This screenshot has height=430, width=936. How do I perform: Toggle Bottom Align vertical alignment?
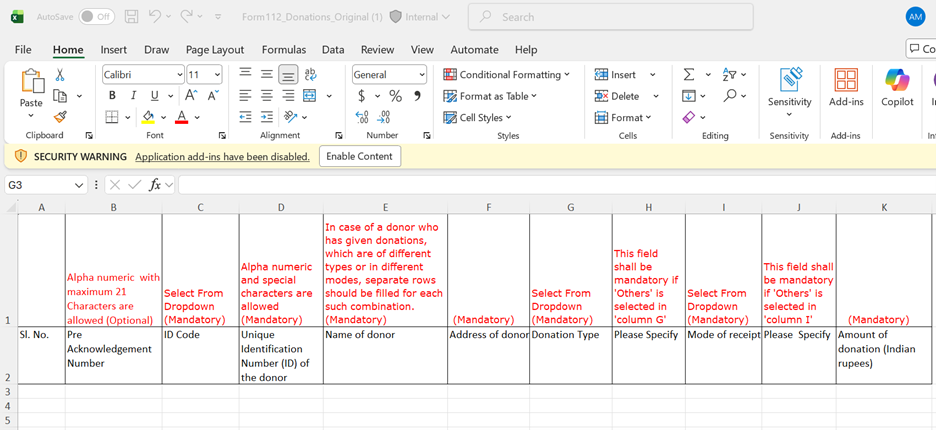click(x=288, y=74)
